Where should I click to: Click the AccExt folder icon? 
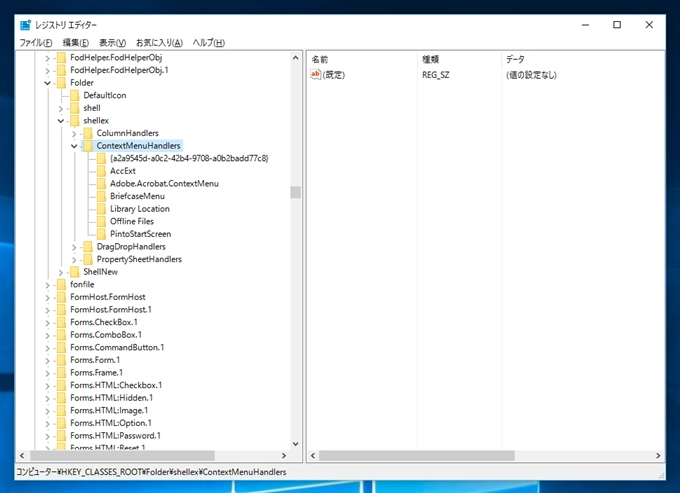101,171
